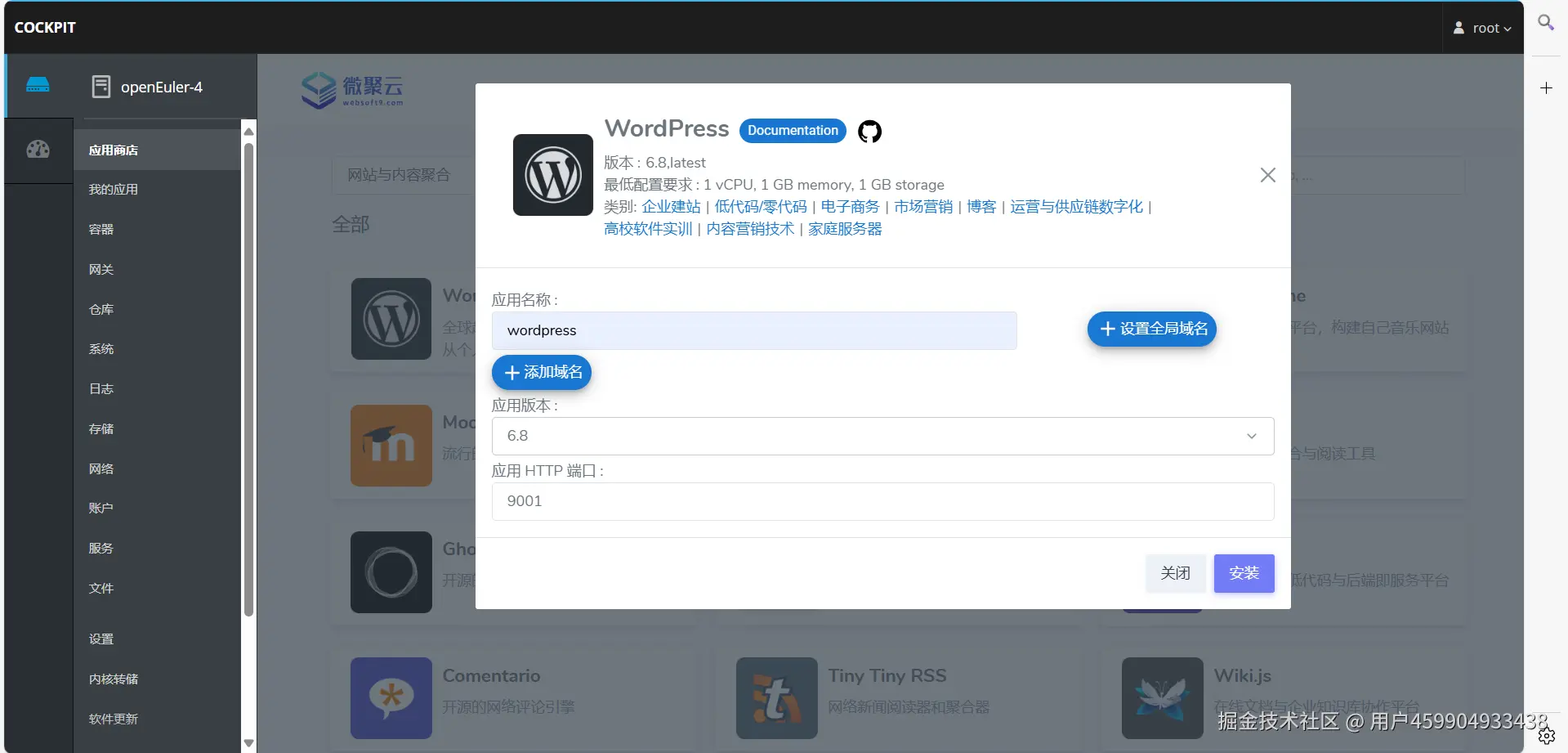
Task: Click the 安装 install button
Action: pyautogui.click(x=1244, y=573)
